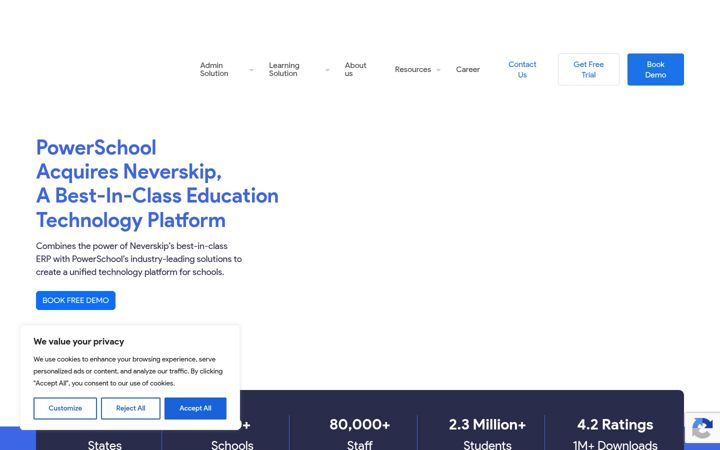Expand the Learning Solution dropdown arrow
The height and width of the screenshot is (450, 720).
pyautogui.click(x=327, y=70)
